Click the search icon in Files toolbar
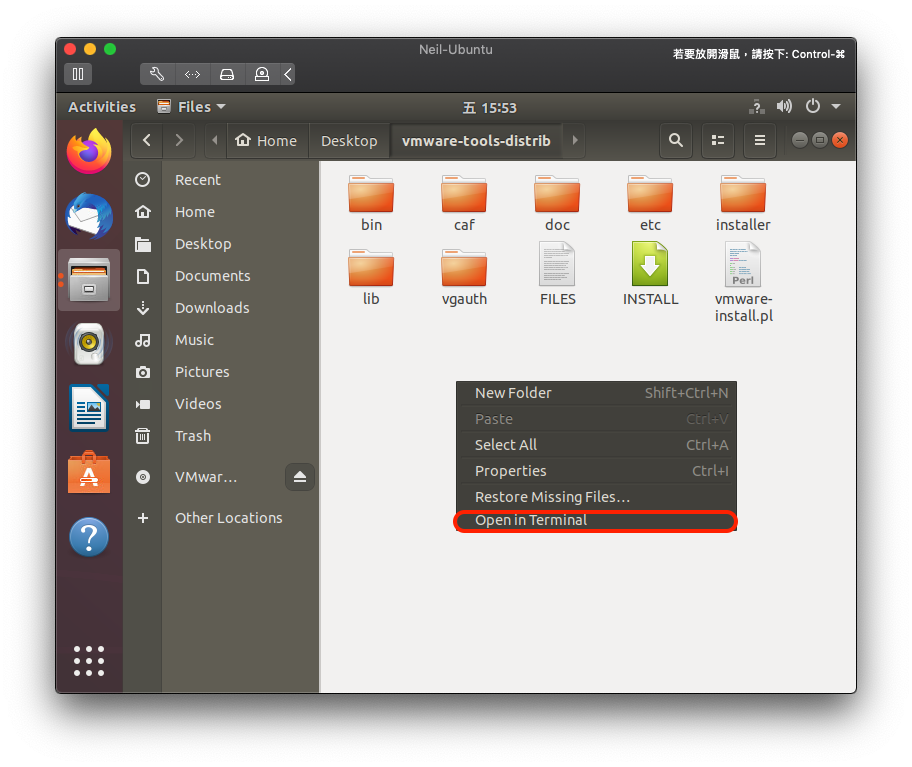Image resolution: width=912 pixels, height=767 pixels. tap(676, 141)
